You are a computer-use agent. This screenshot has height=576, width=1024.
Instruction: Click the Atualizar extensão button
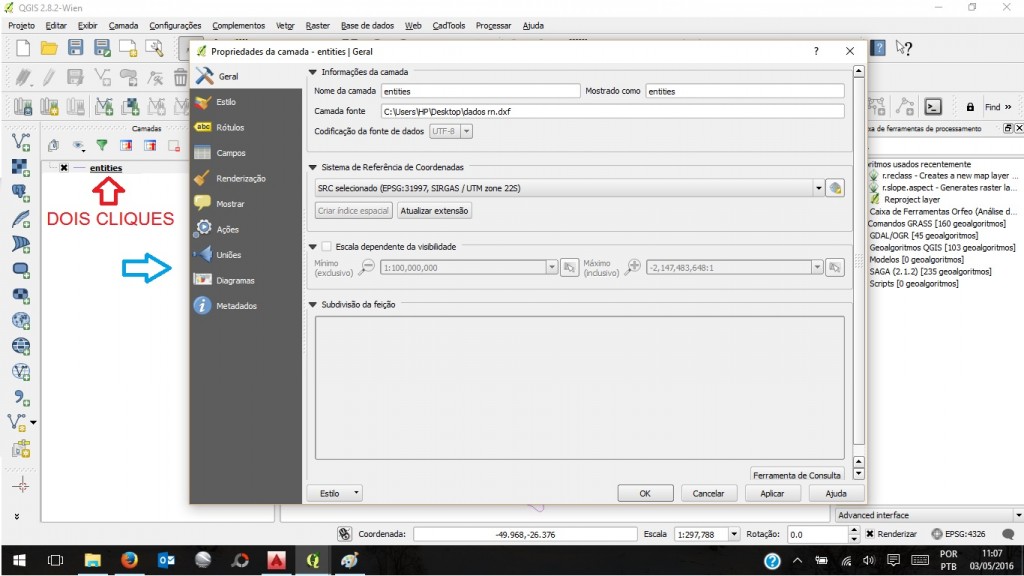coord(434,210)
